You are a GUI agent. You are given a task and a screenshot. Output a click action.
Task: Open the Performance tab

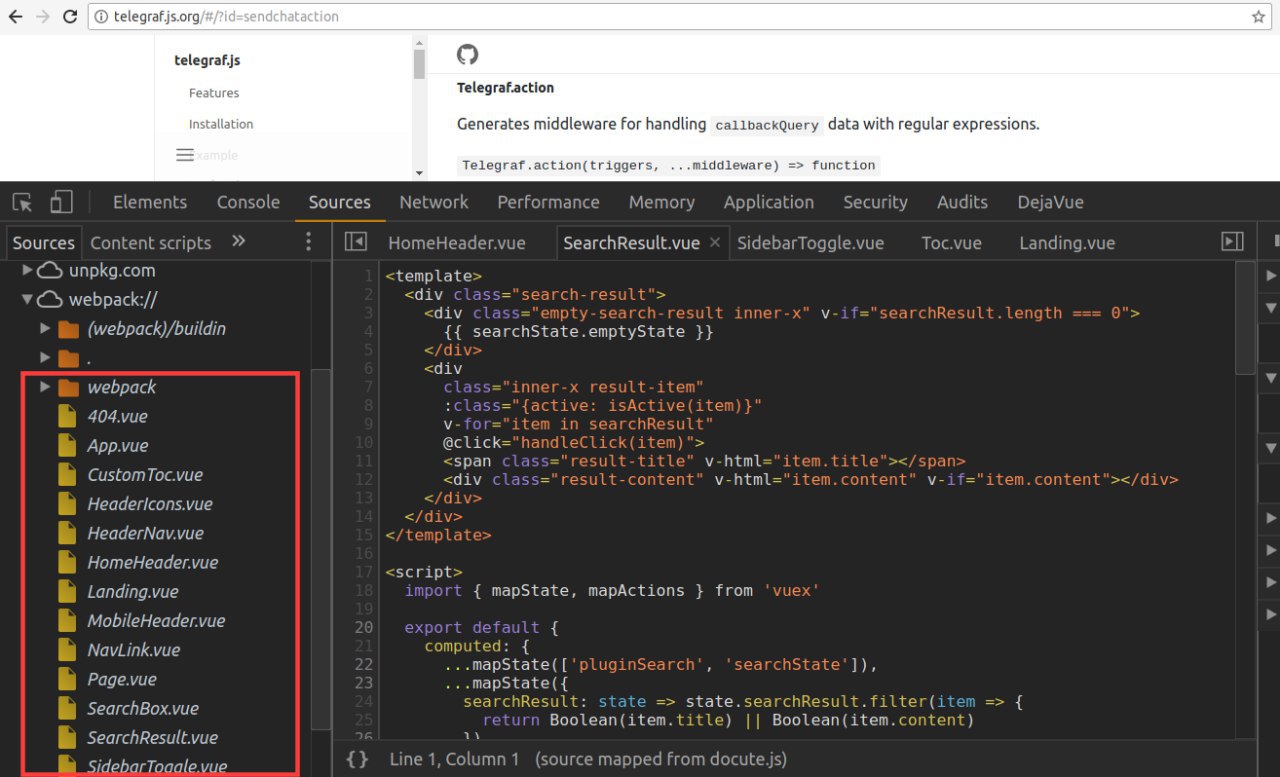(x=548, y=202)
